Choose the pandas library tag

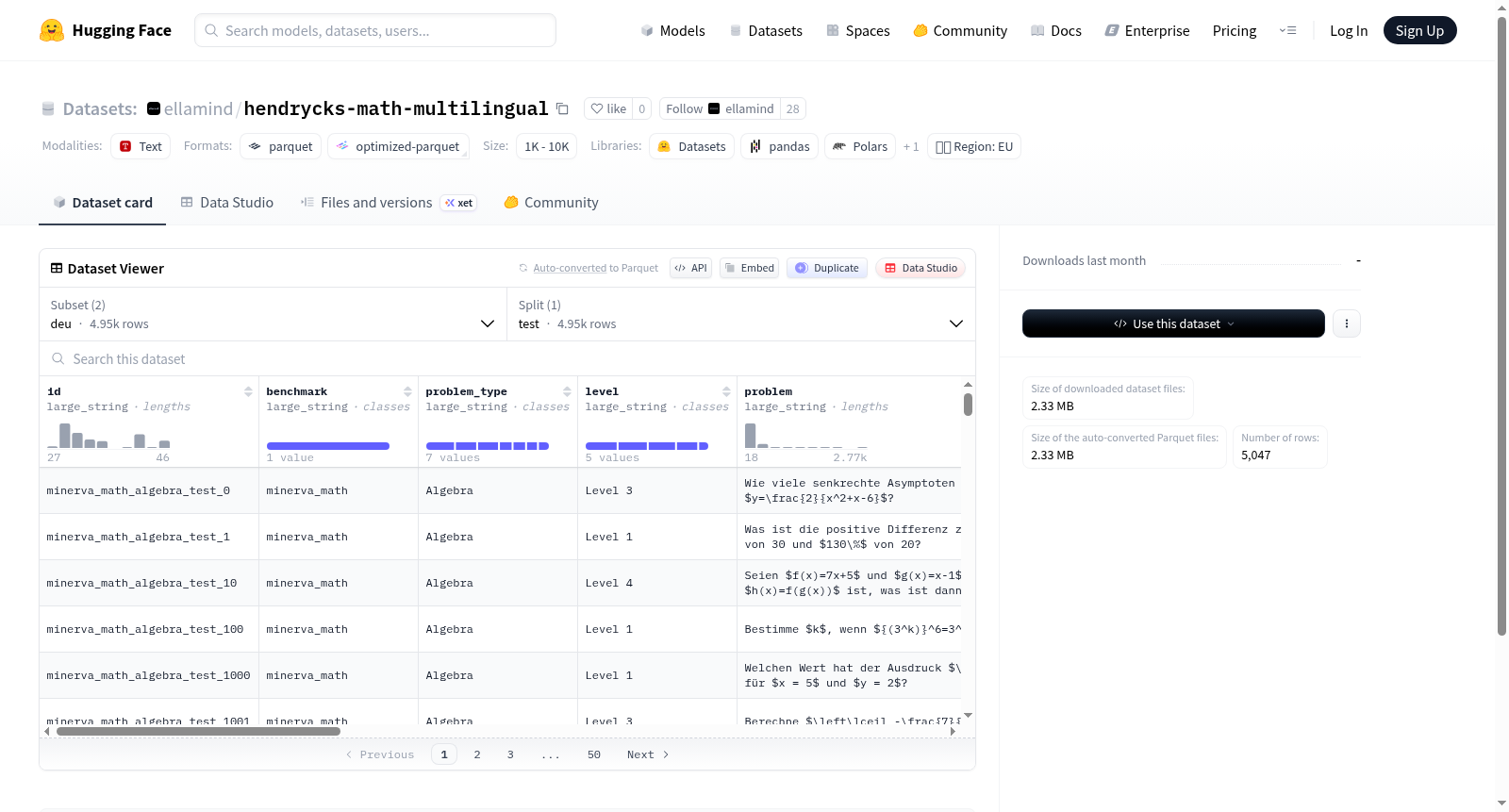(x=780, y=146)
